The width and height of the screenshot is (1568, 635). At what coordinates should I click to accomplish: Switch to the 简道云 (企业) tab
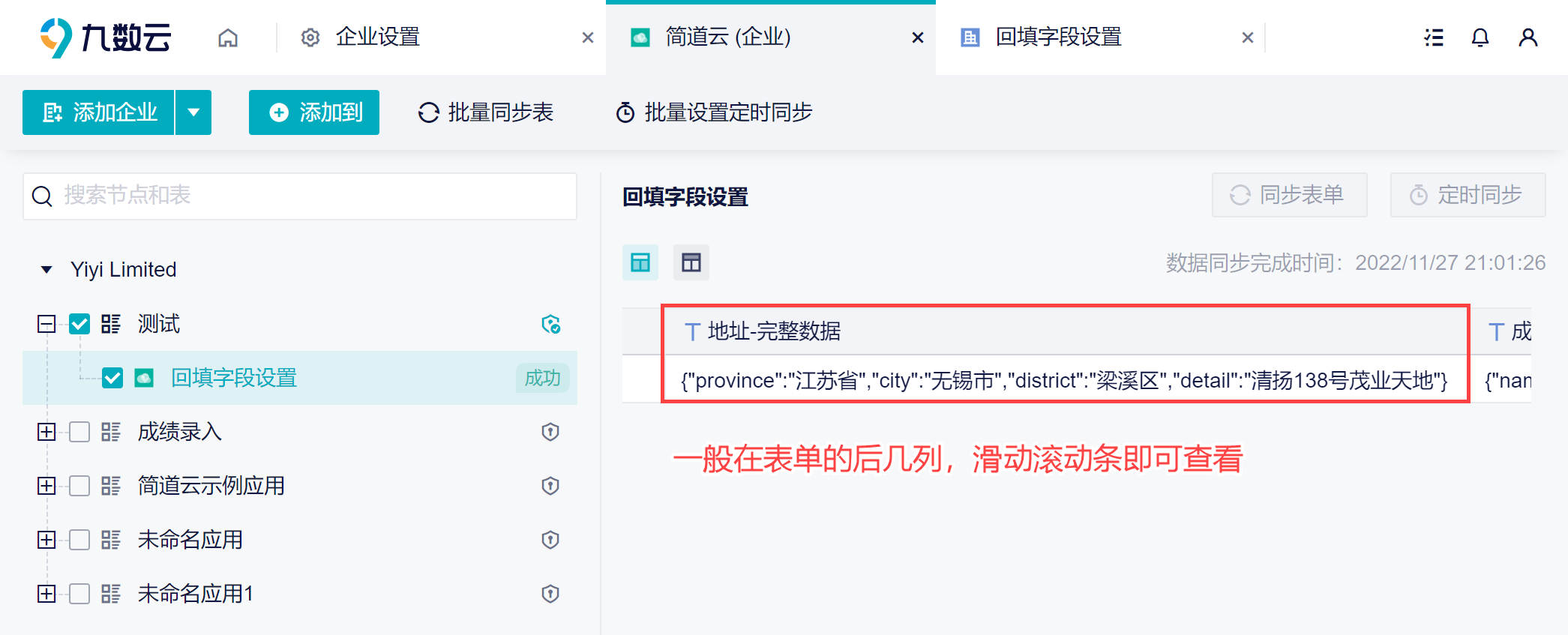tap(771, 37)
